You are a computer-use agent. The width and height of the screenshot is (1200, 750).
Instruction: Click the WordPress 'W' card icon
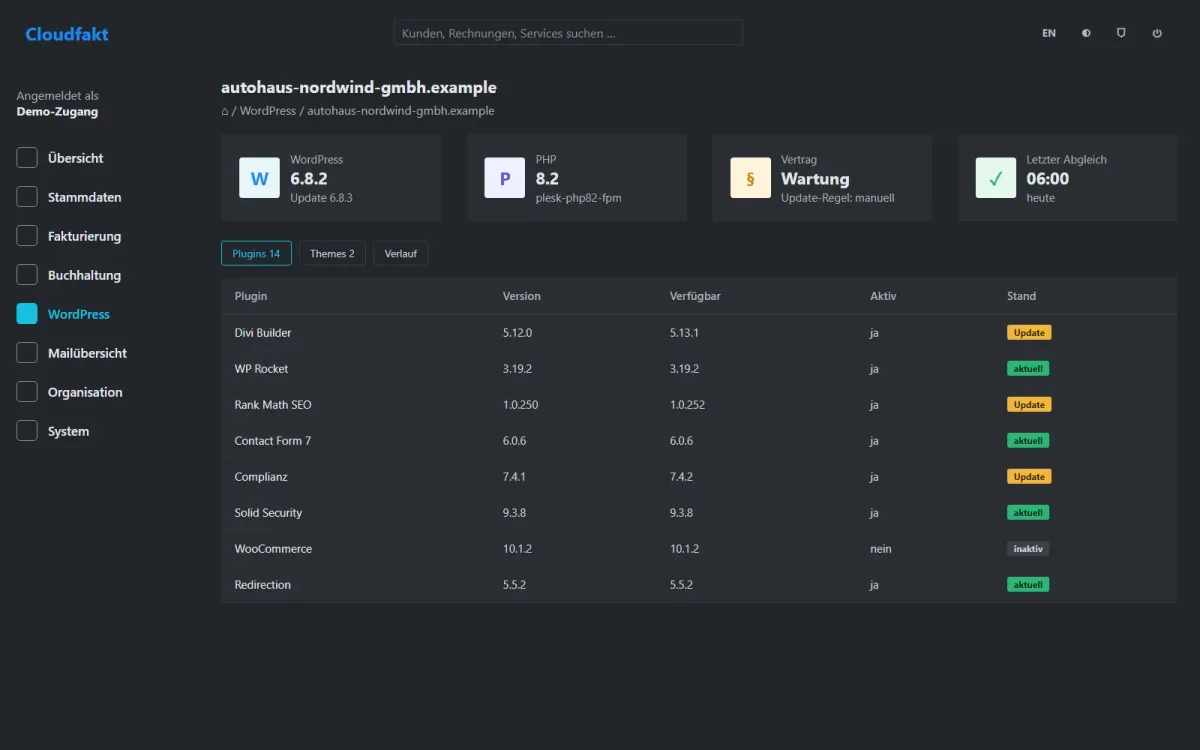tap(259, 178)
